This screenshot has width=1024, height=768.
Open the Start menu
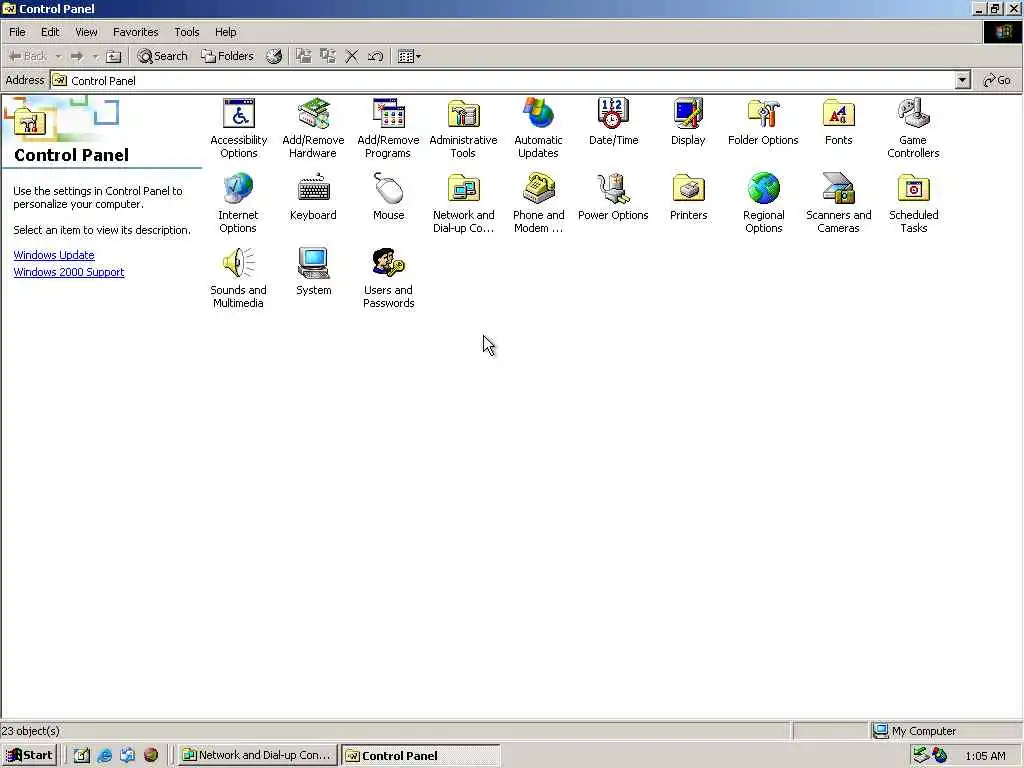click(30, 756)
